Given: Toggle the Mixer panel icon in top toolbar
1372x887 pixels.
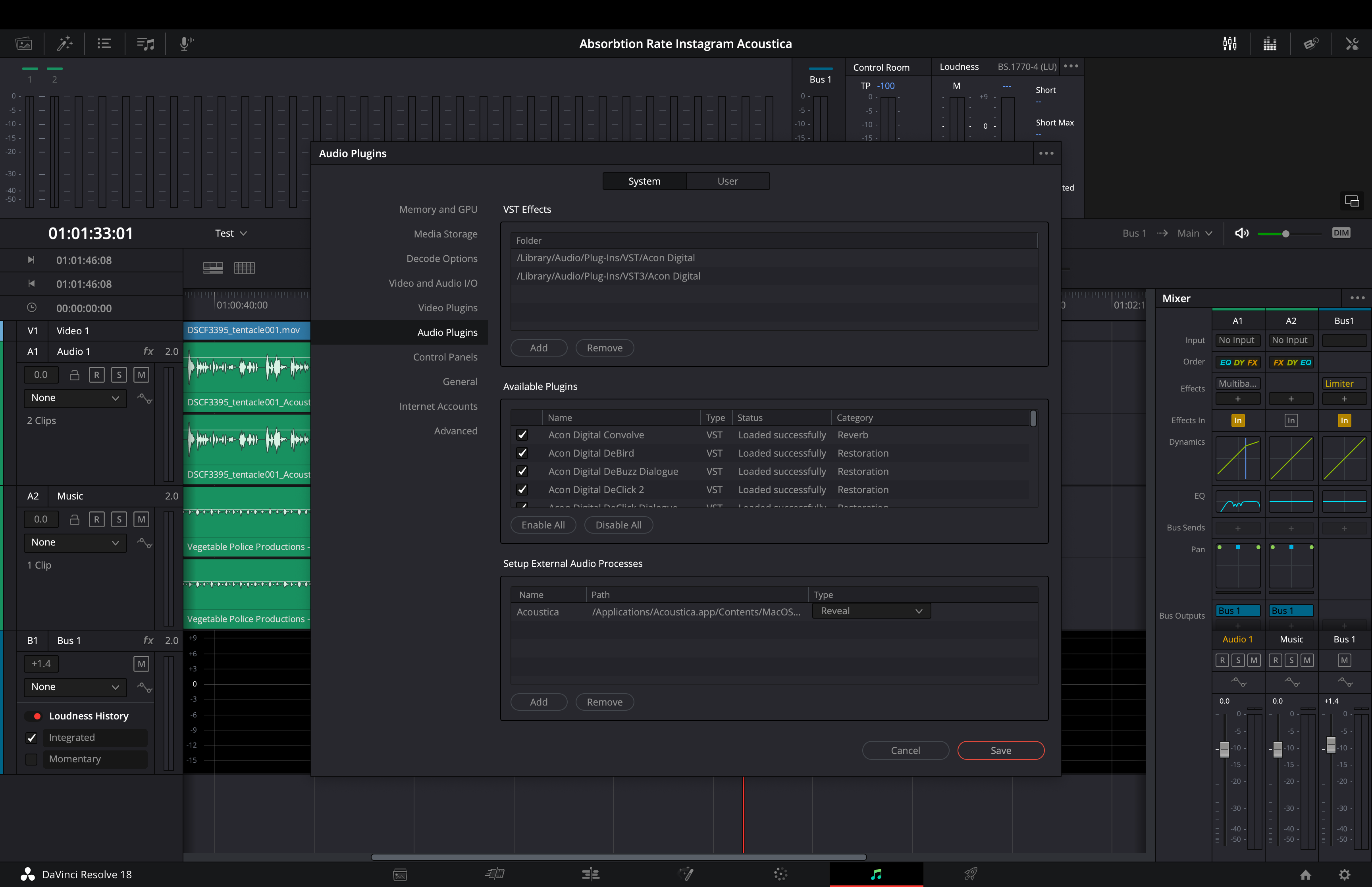Looking at the screenshot, I should tap(1230, 44).
